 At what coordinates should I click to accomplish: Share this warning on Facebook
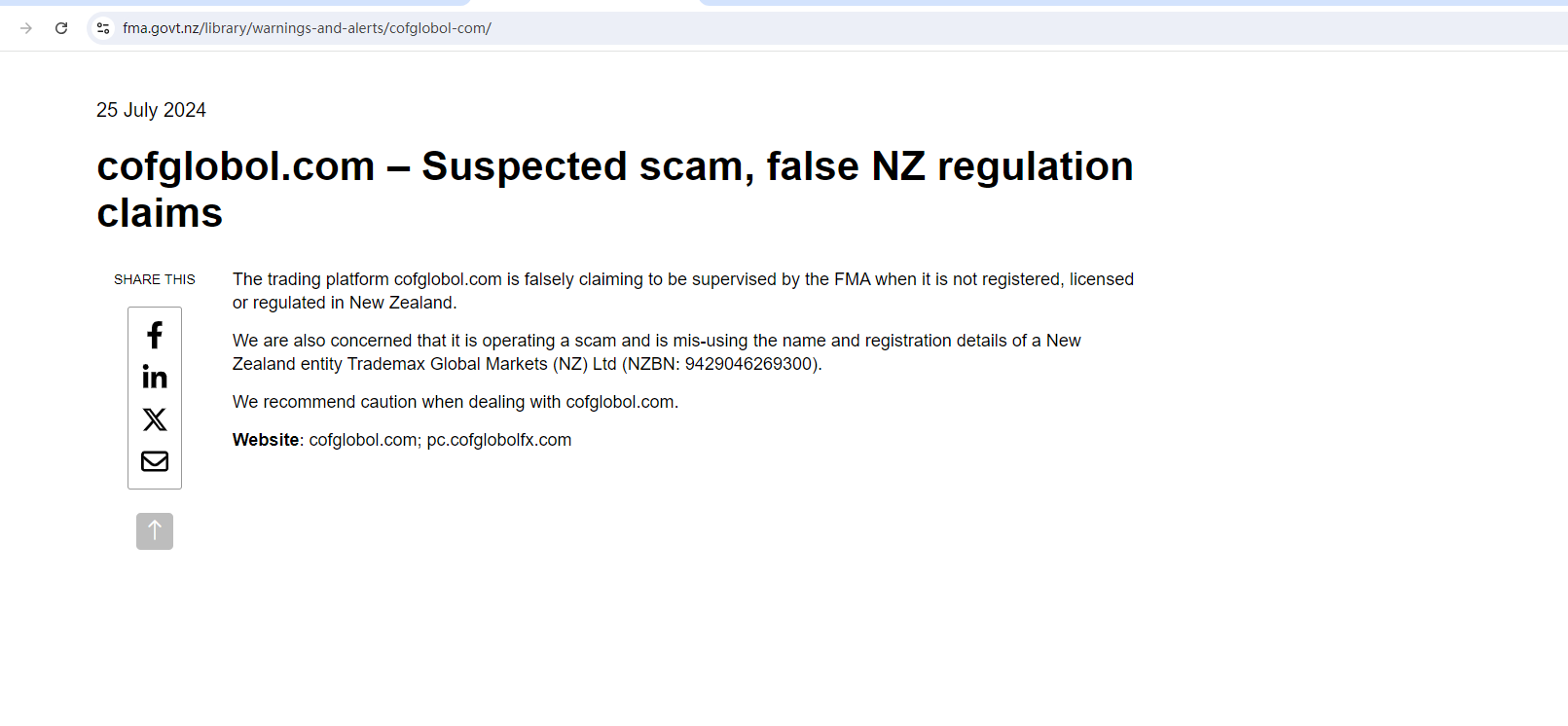click(x=155, y=336)
